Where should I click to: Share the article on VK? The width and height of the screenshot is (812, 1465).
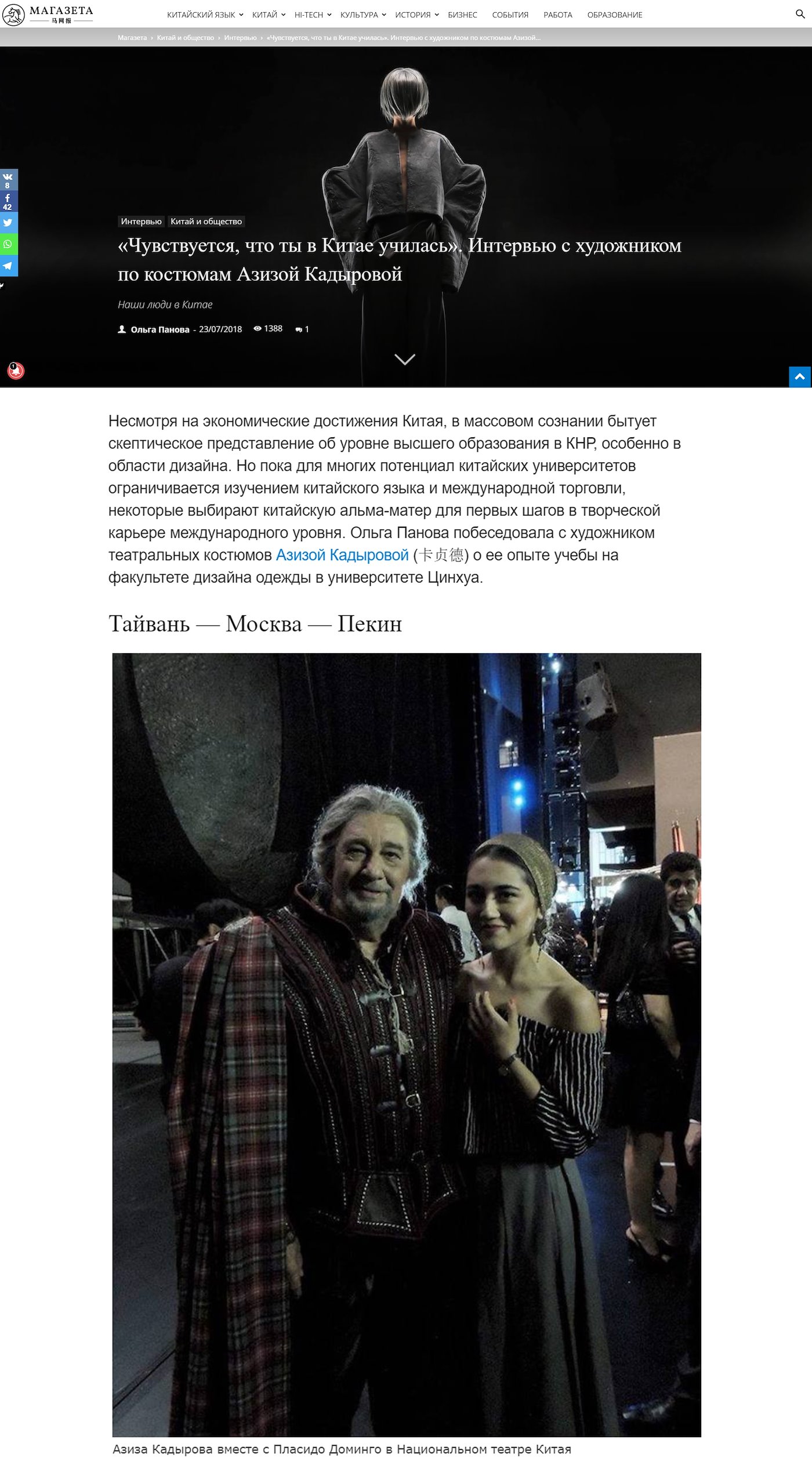point(8,179)
